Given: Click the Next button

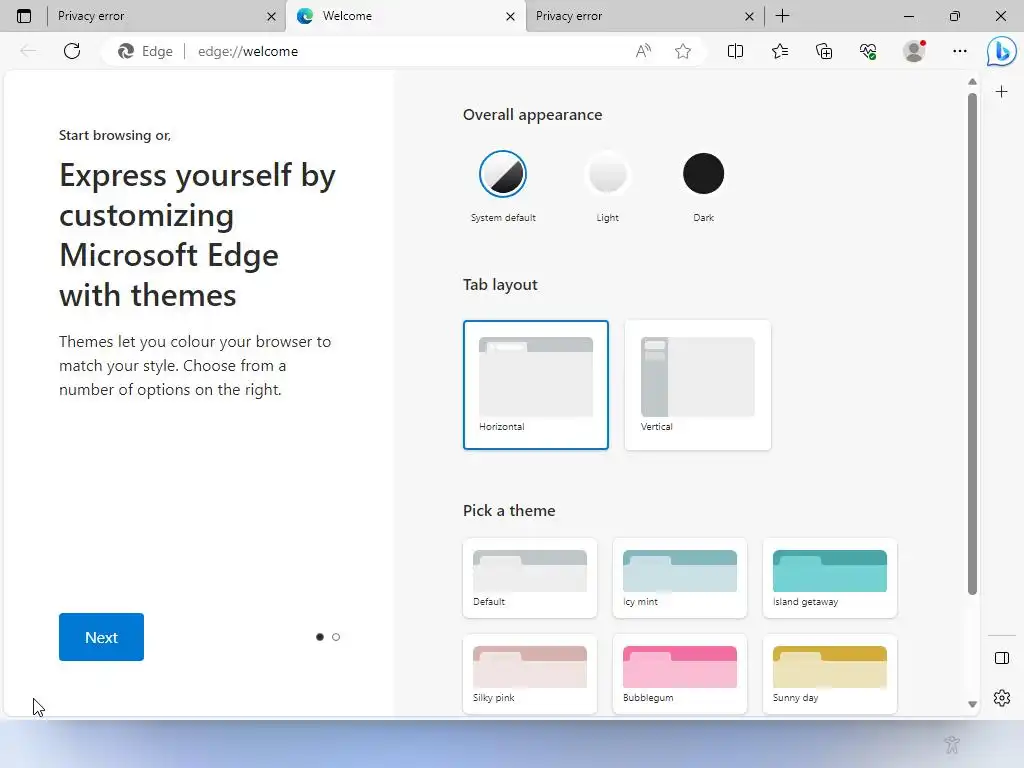Looking at the screenshot, I should tap(101, 637).
